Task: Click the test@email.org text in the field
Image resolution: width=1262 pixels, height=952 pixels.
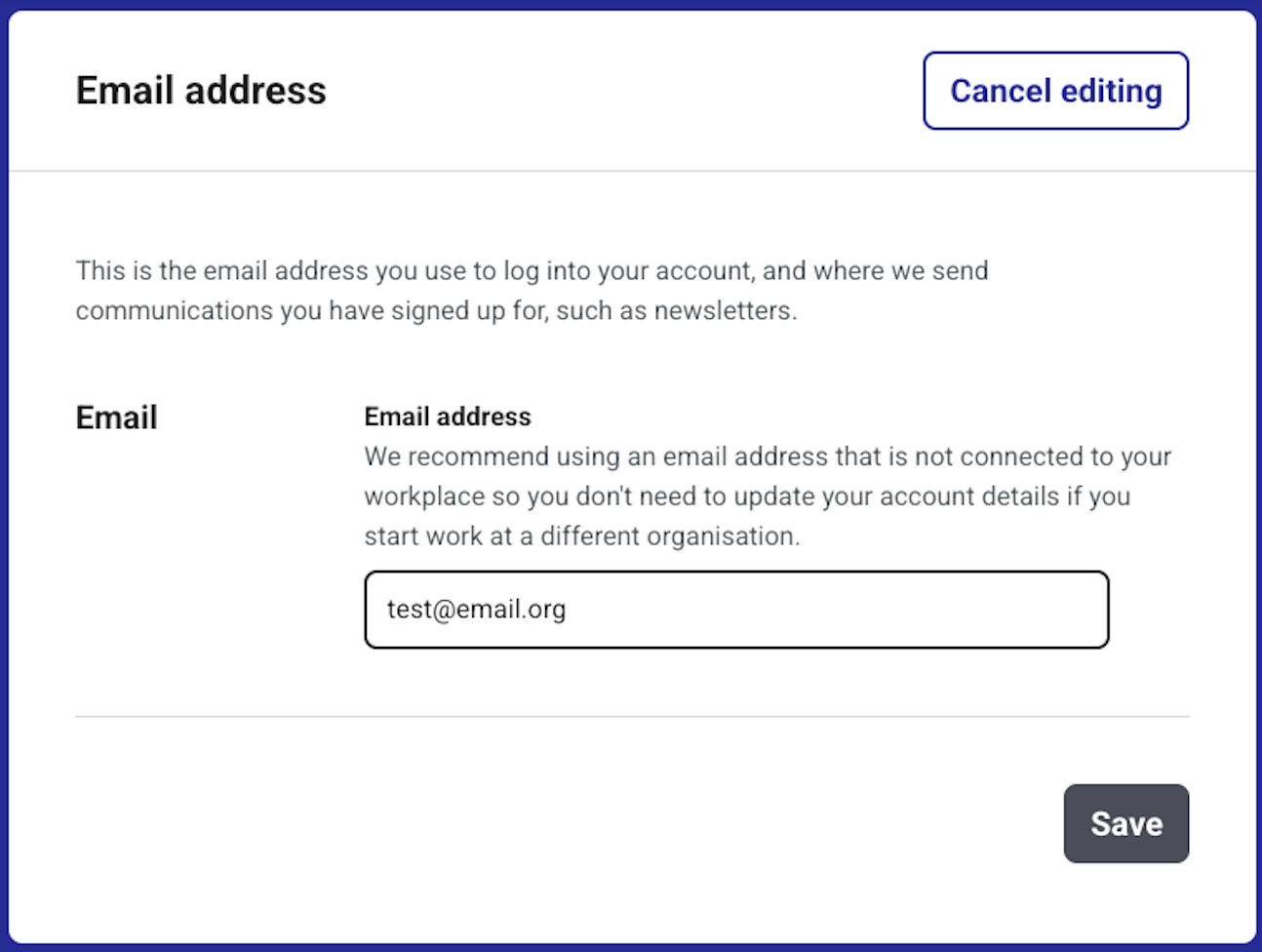Action: point(476,610)
